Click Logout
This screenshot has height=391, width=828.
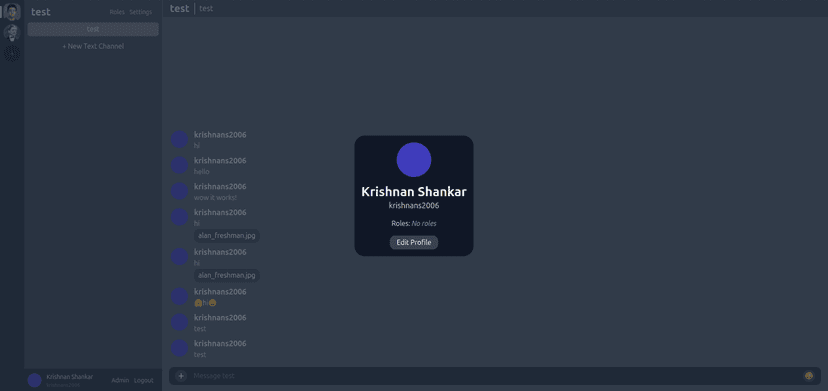click(144, 380)
